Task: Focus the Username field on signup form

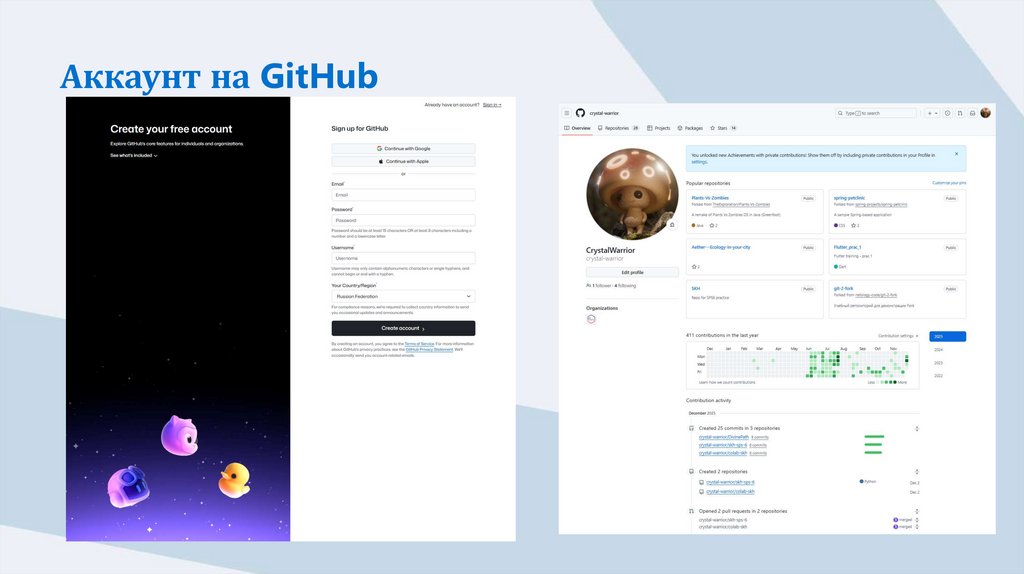Action: click(x=403, y=258)
